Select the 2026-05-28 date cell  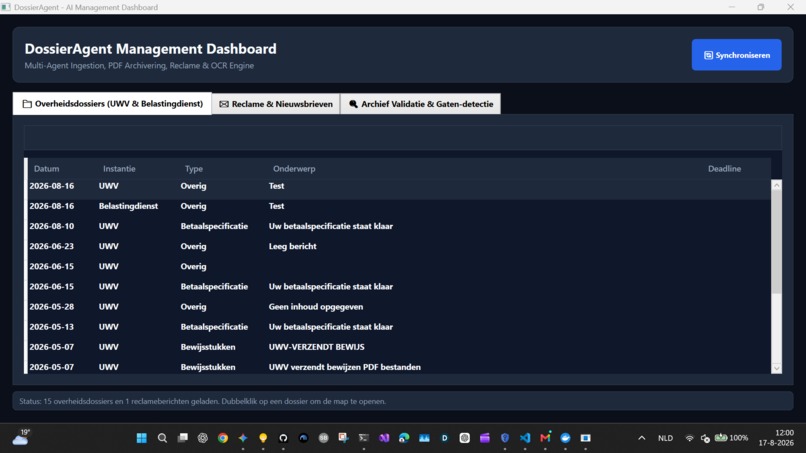coord(51,306)
